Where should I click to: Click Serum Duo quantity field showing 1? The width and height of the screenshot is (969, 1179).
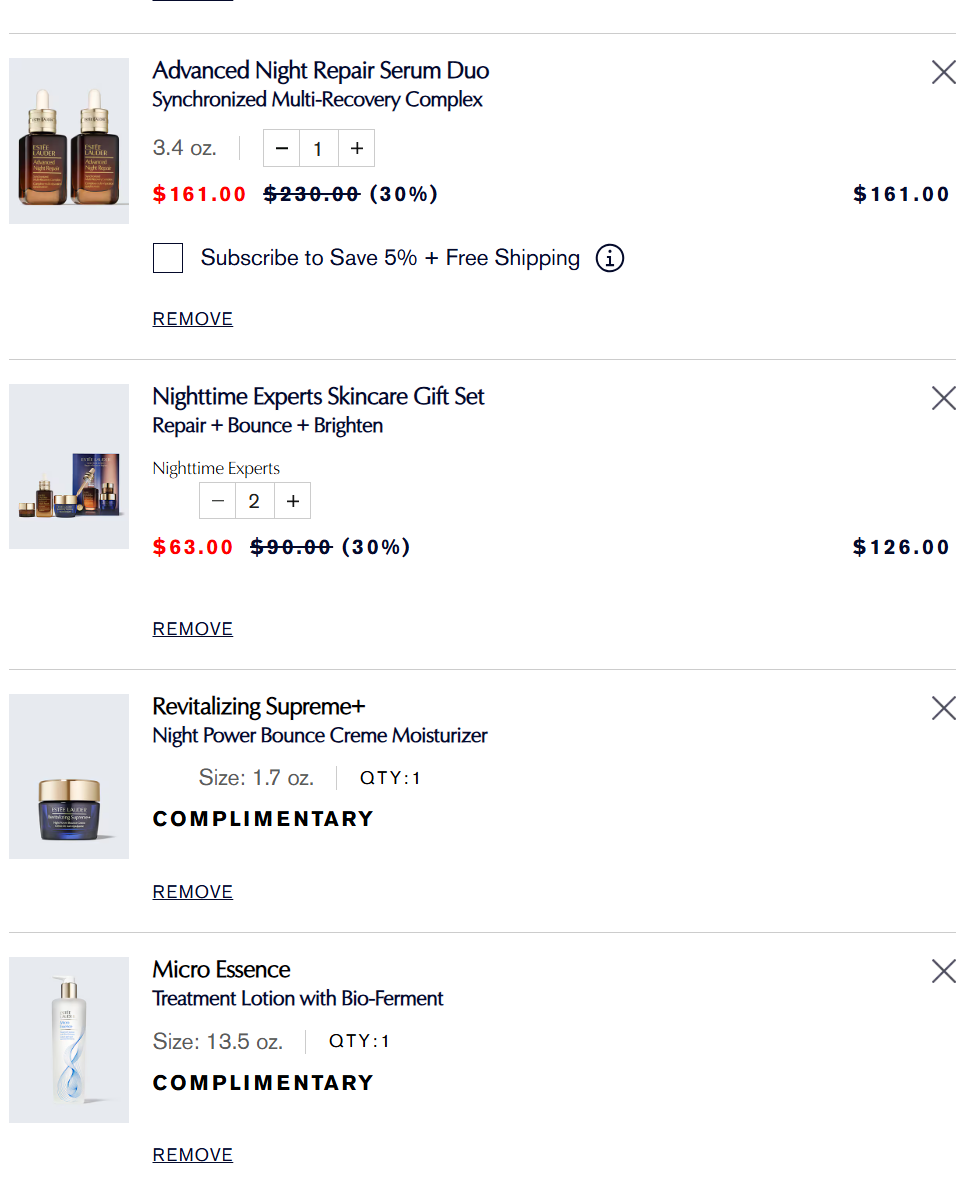coord(318,149)
